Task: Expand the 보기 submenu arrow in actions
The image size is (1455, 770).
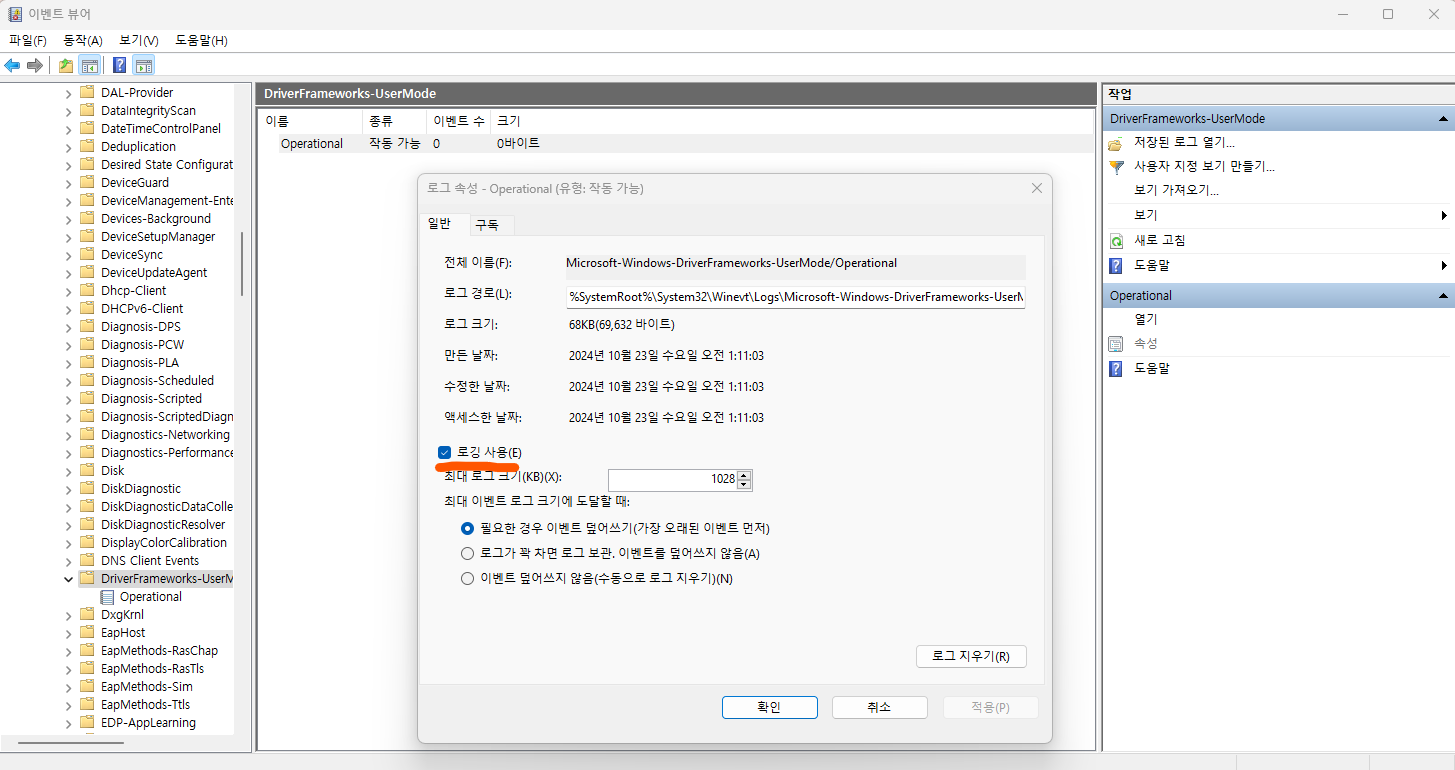Action: [x=1444, y=216]
